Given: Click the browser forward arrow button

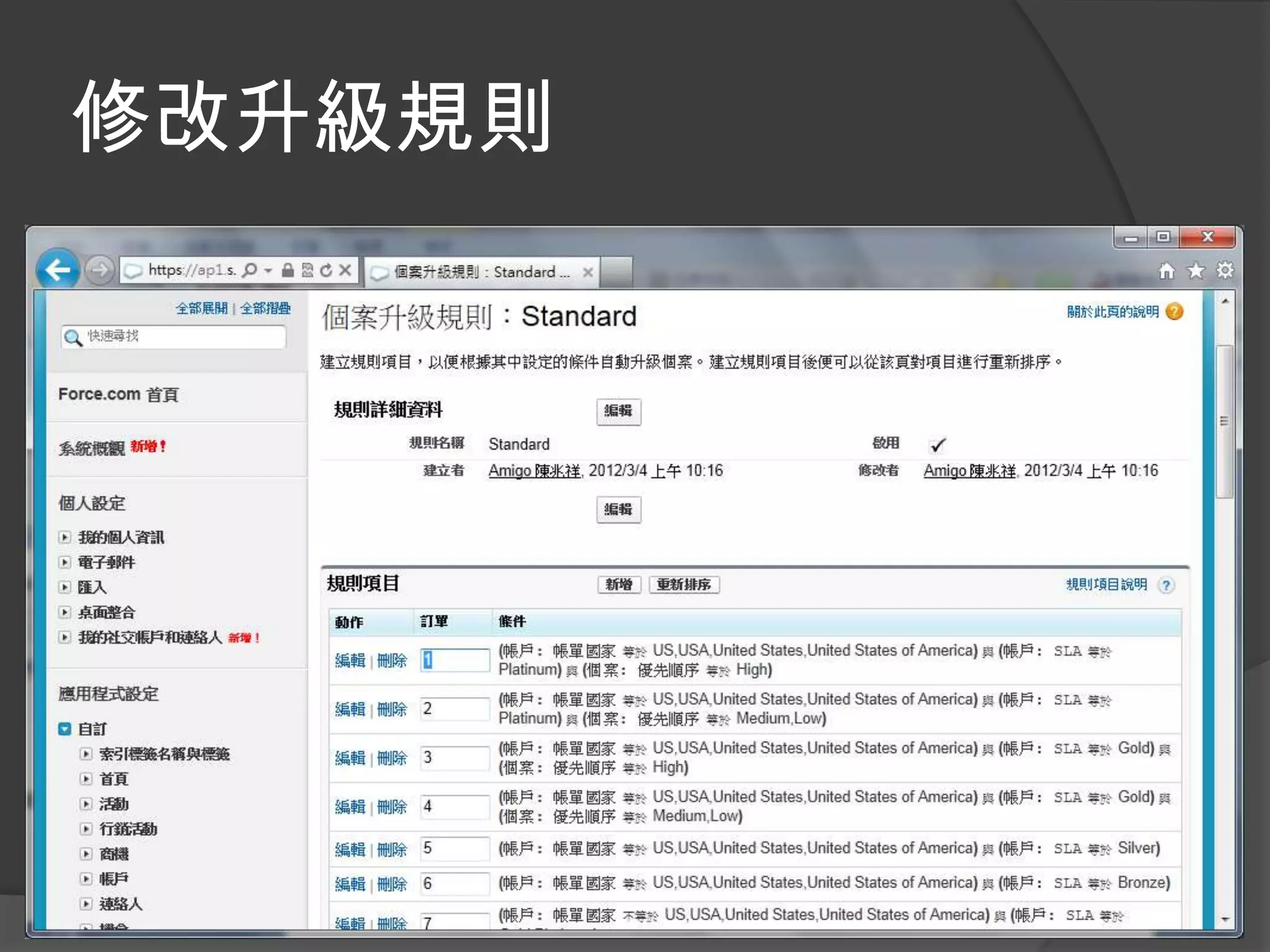Looking at the screenshot, I should (x=99, y=270).
